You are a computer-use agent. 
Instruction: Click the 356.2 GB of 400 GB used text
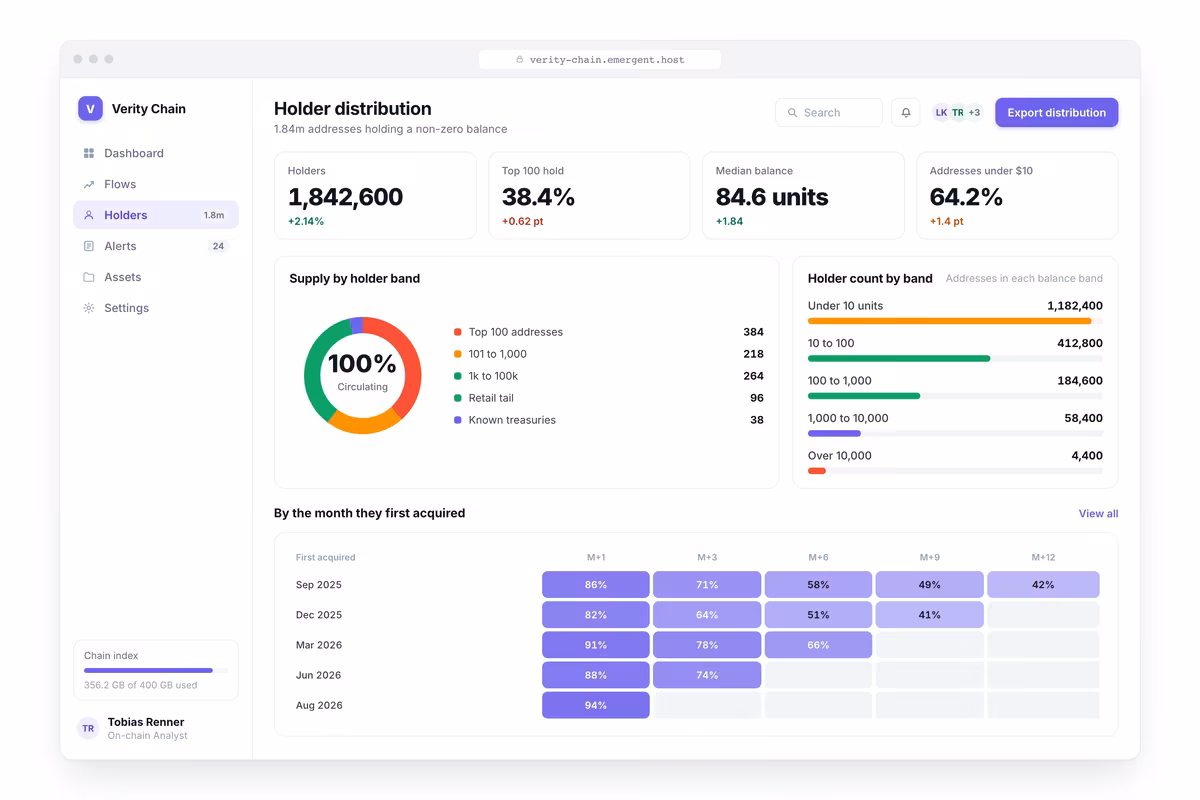140,685
